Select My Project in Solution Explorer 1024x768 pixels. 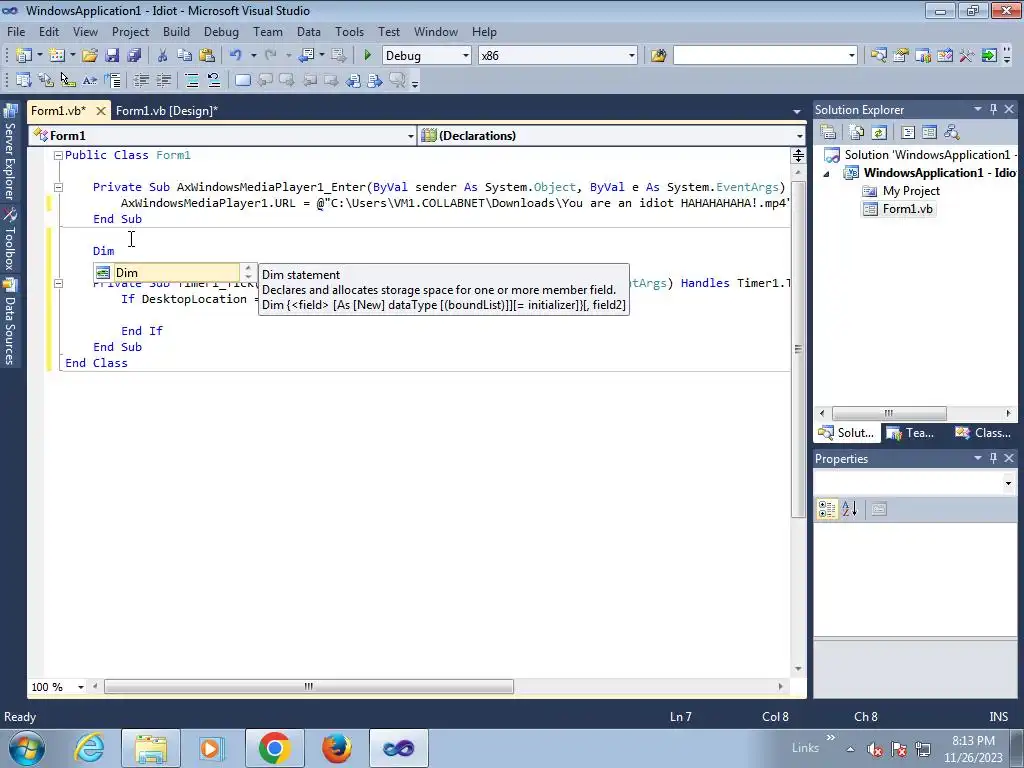pos(910,191)
